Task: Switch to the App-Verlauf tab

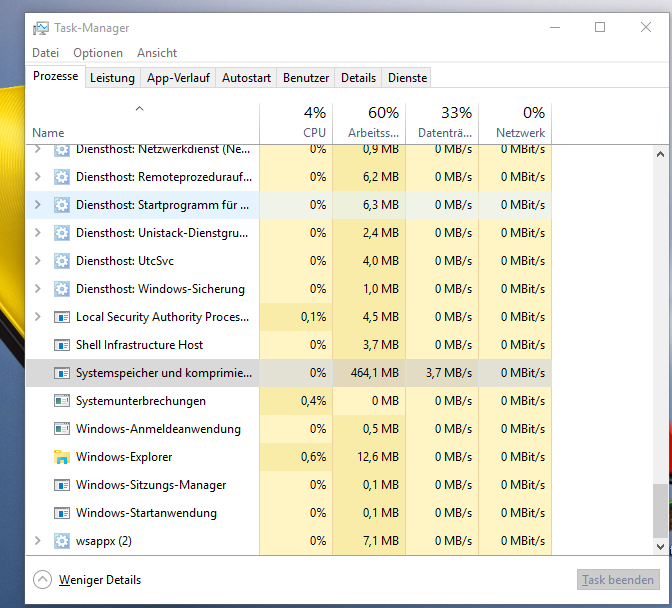Action: point(178,78)
